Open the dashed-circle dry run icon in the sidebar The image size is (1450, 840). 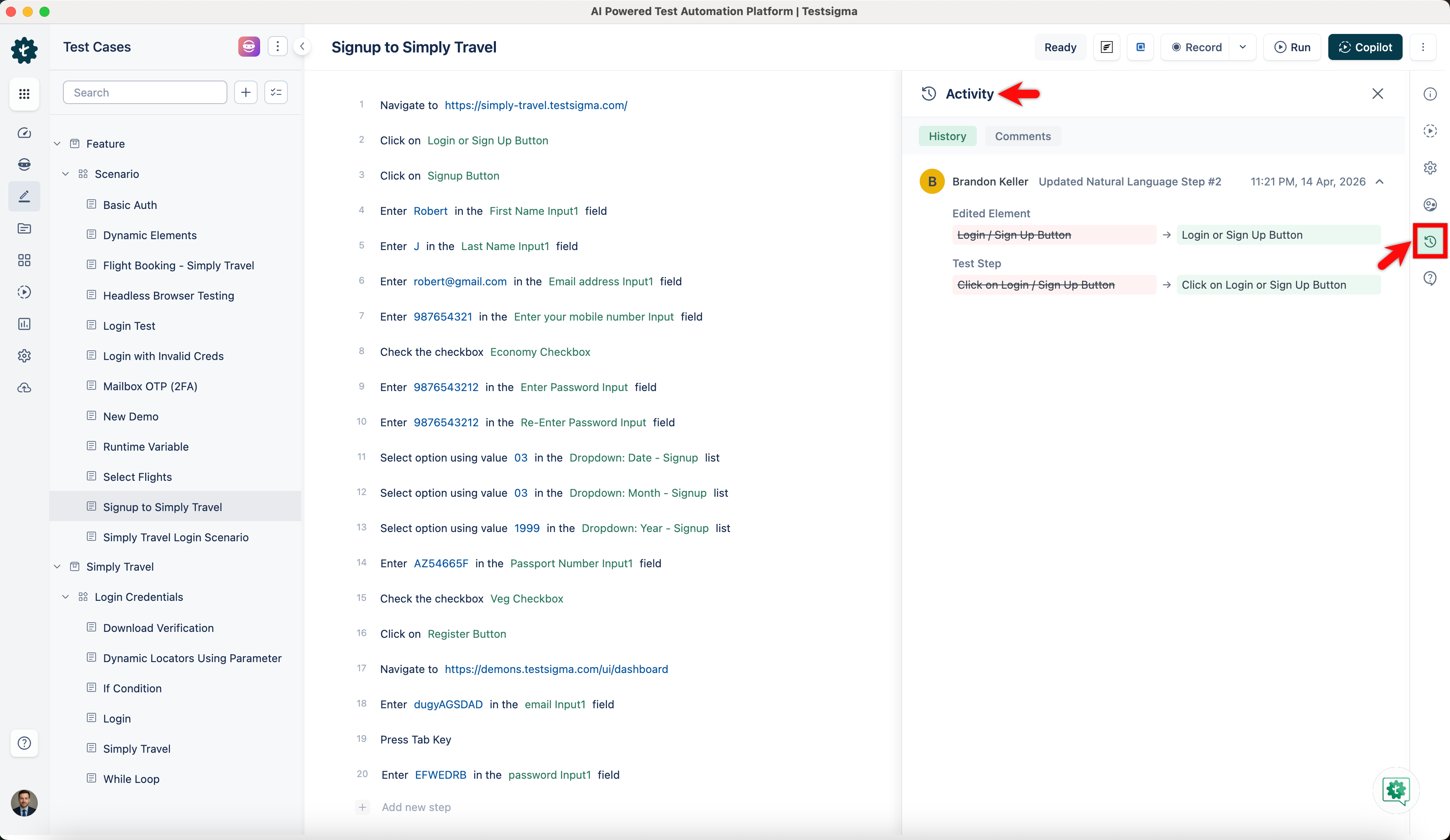24,292
